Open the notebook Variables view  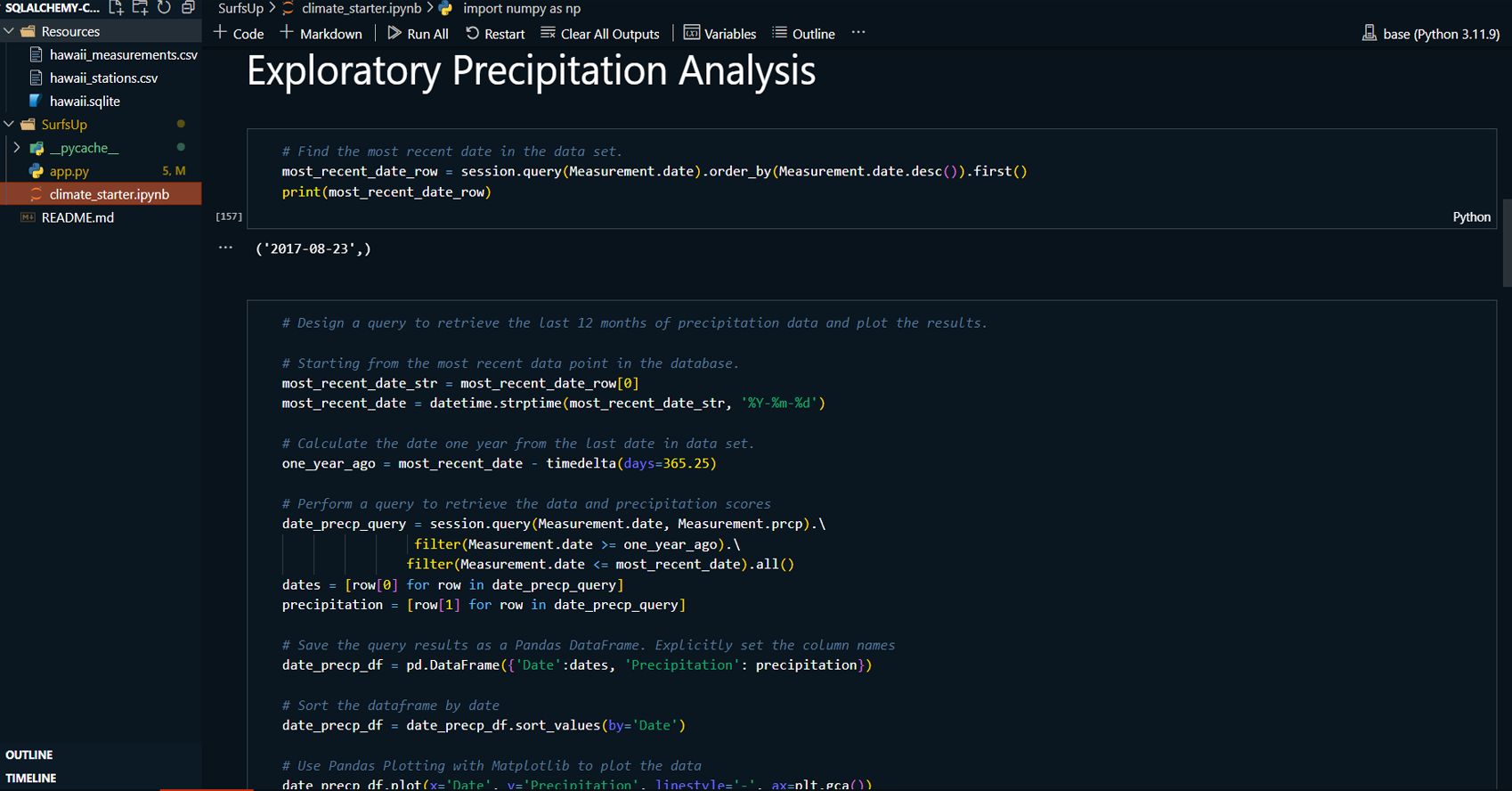coord(719,34)
